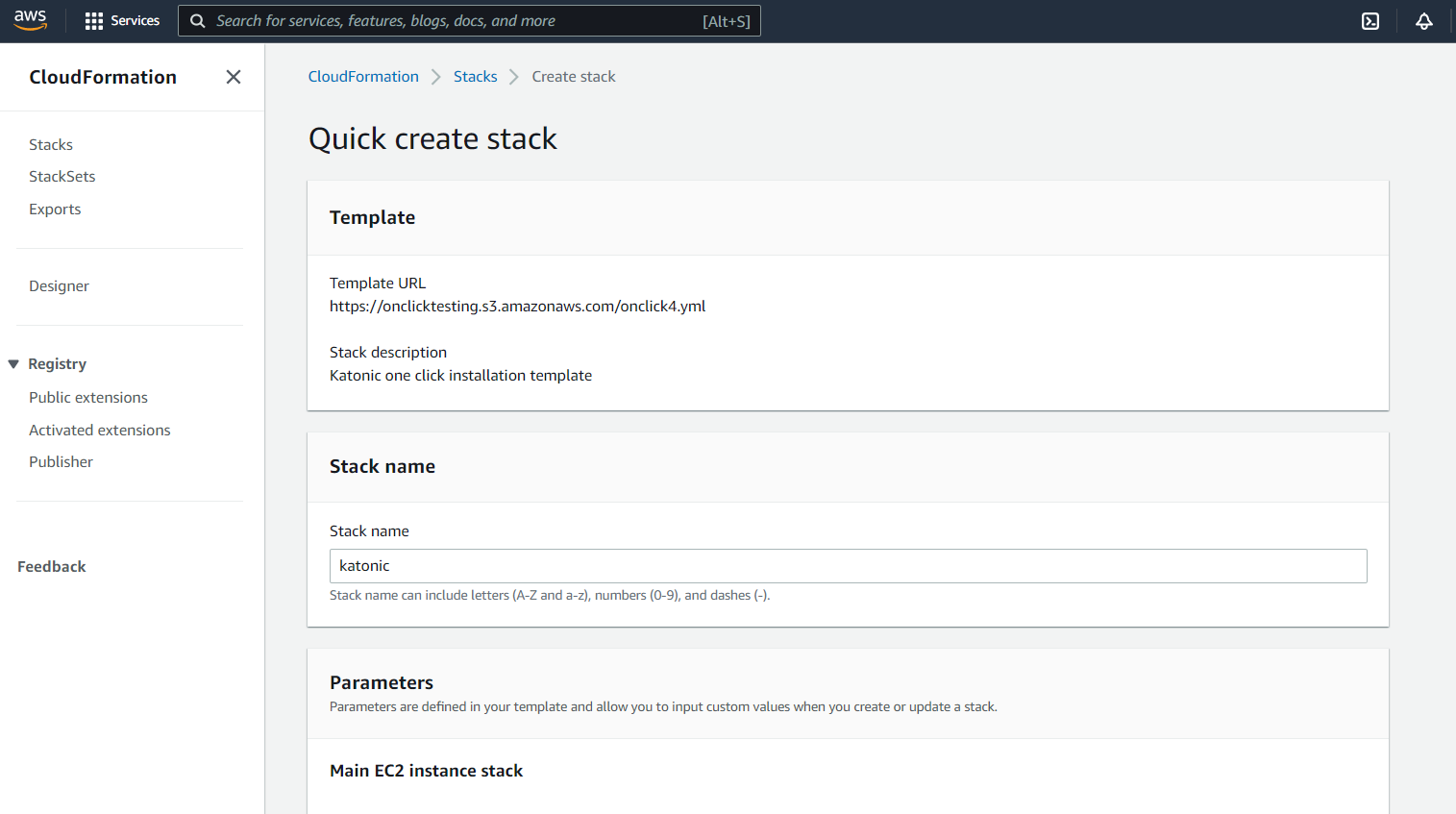The image size is (1456, 814).
Task: Focus the AWS services search box
Action: pos(469,21)
